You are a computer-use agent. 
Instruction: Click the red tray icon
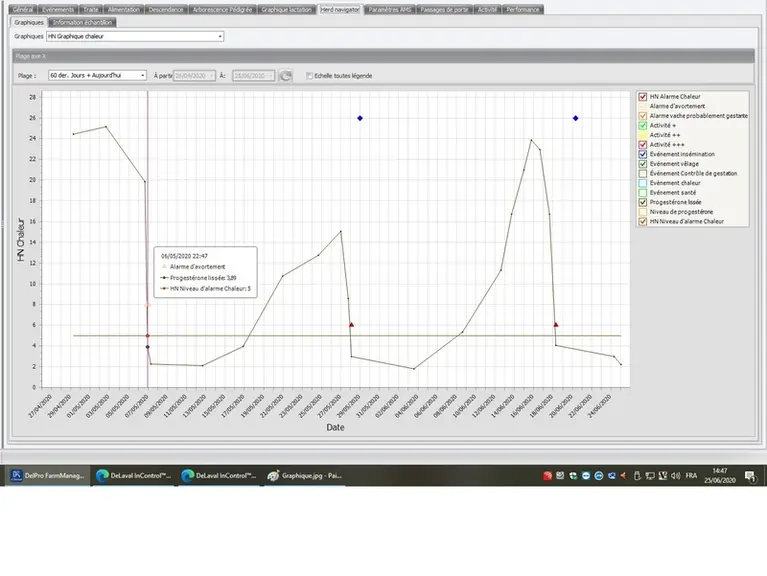point(547,476)
